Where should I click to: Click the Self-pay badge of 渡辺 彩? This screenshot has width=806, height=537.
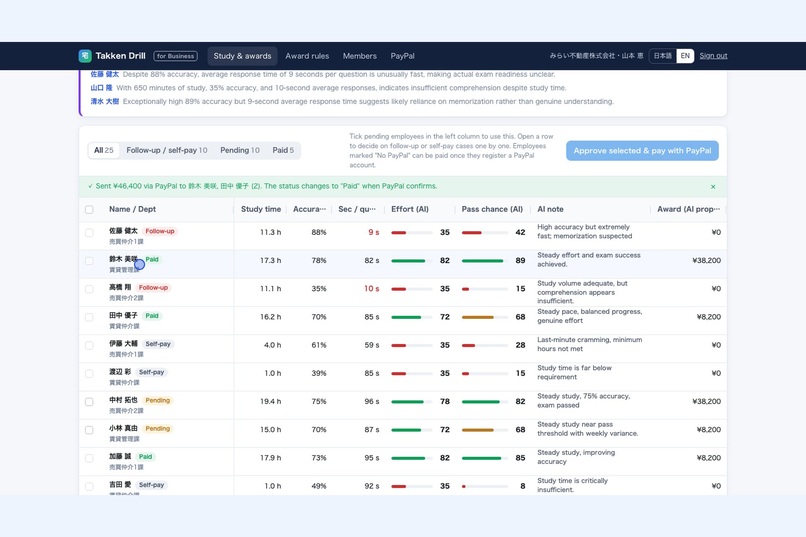point(151,372)
